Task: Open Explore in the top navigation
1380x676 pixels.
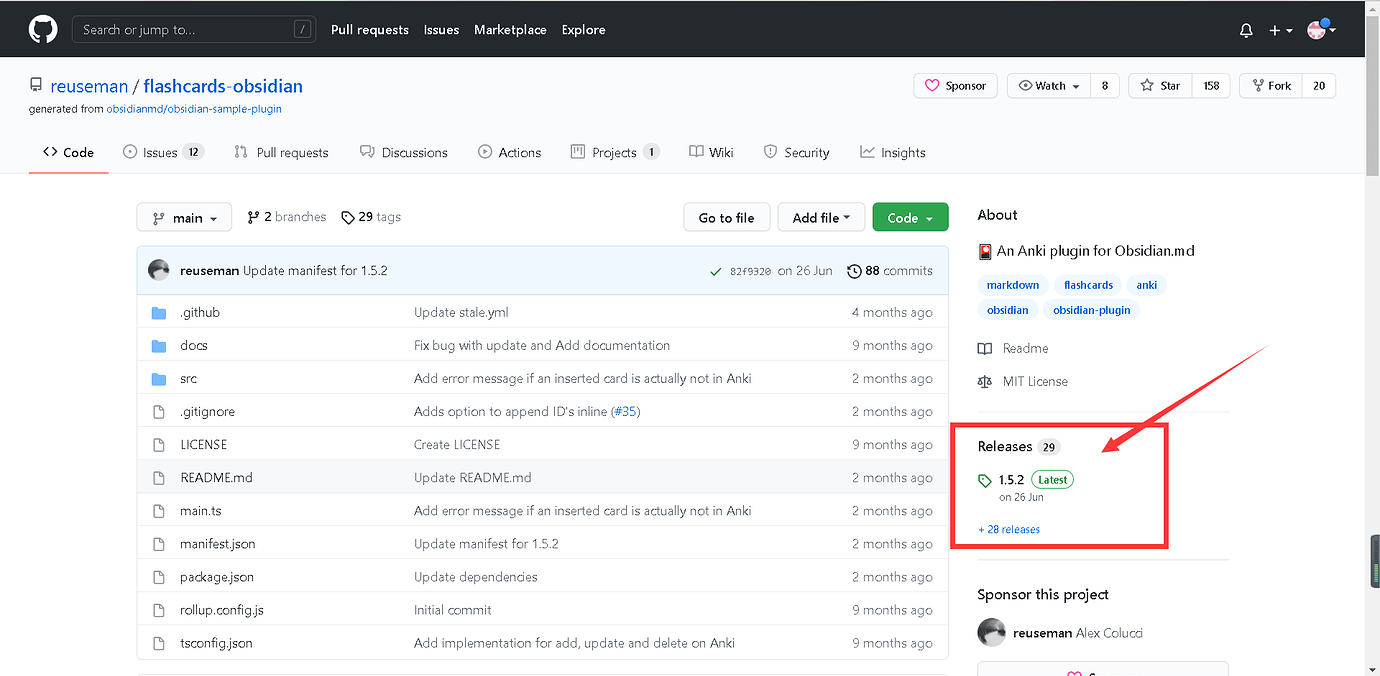Action: click(583, 30)
